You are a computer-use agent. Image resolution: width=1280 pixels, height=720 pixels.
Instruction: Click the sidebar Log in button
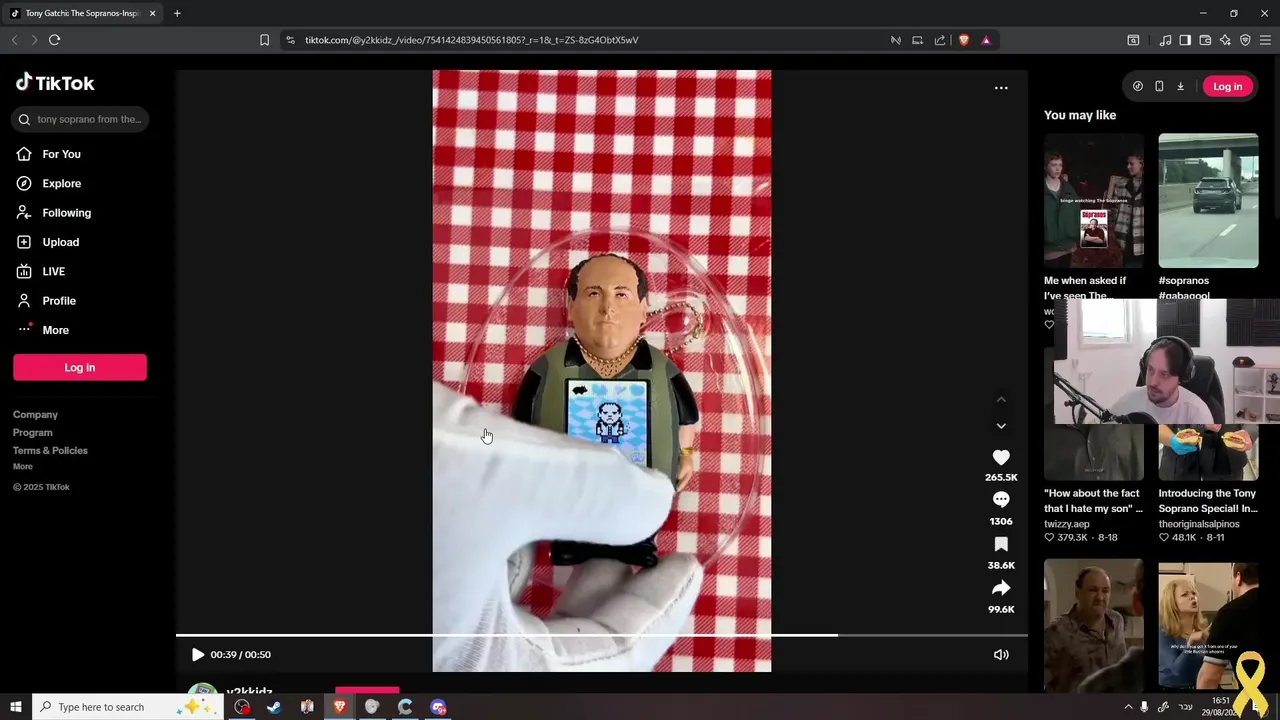click(x=80, y=367)
